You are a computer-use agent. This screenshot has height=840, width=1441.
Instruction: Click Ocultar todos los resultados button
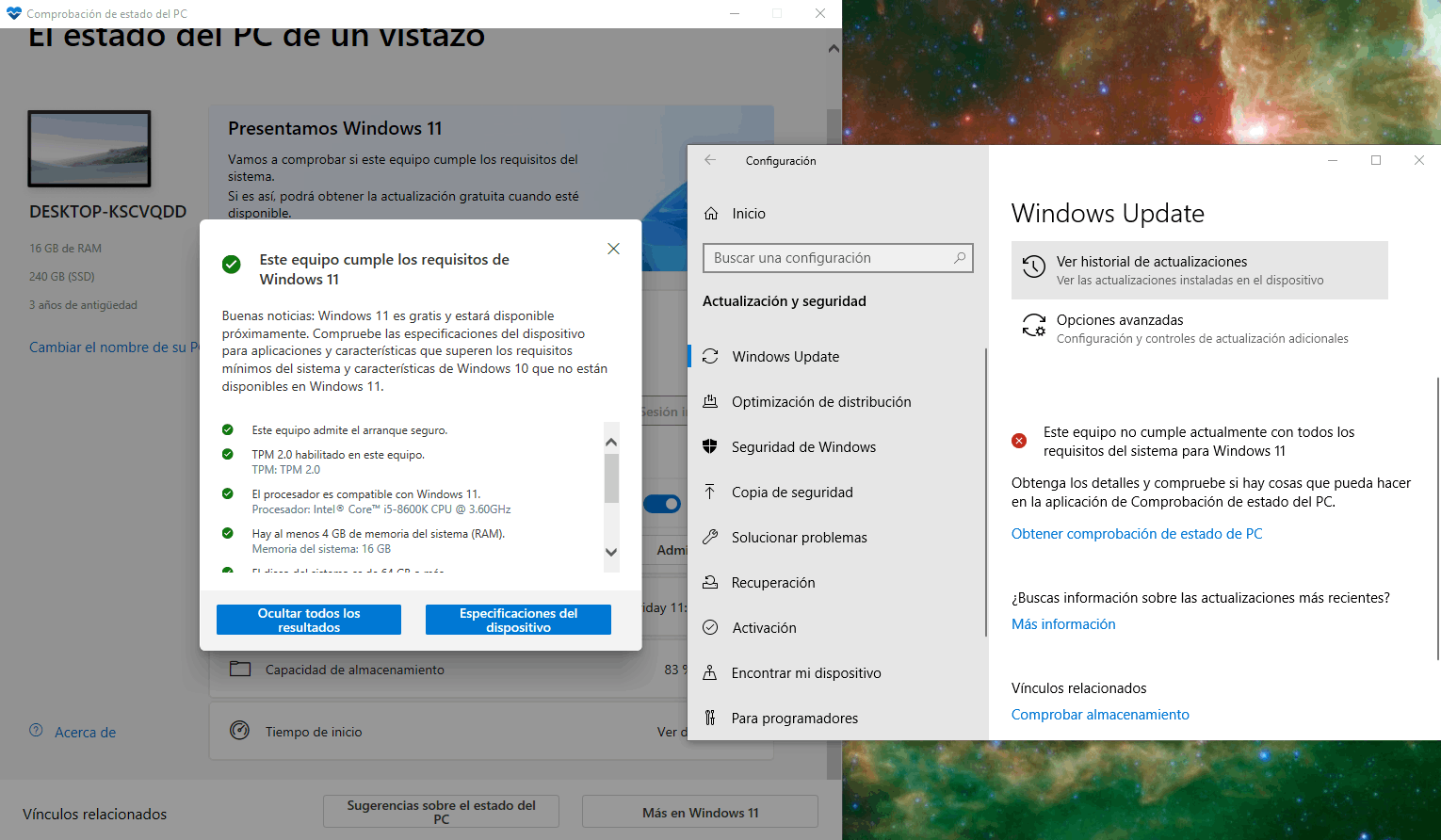coord(309,620)
